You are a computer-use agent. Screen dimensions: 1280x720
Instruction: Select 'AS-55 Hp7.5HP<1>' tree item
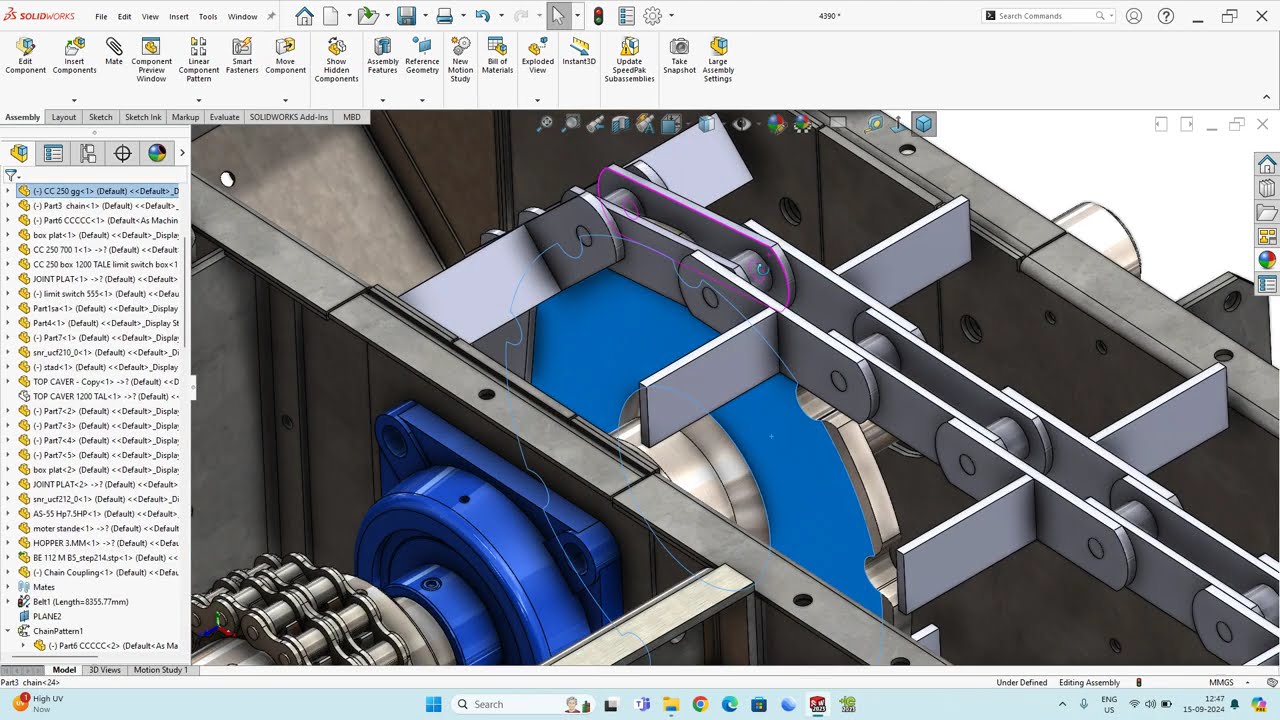[x=99, y=514]
